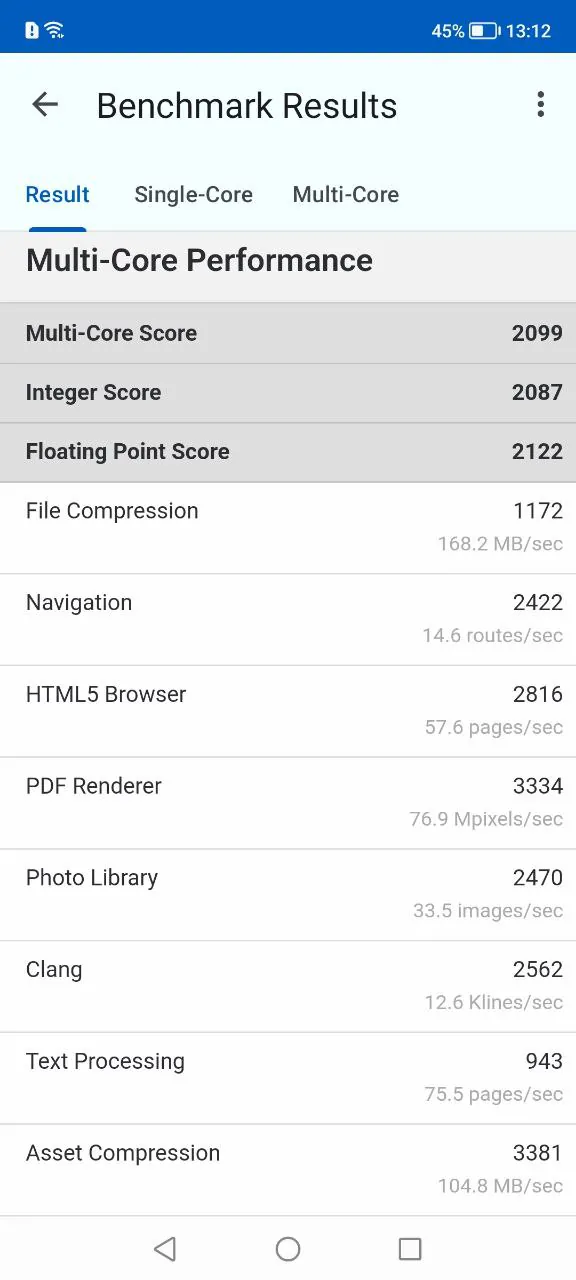Open the three-dot overflow menu

[x=540, y=104]
